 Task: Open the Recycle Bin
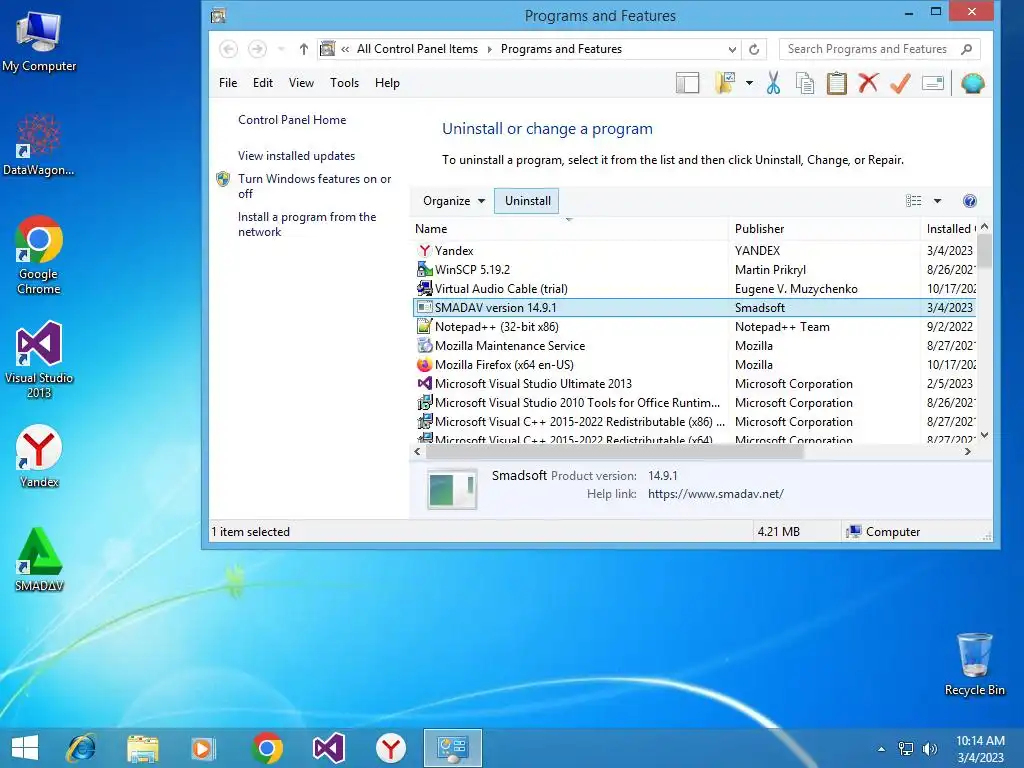click(974, 664)
